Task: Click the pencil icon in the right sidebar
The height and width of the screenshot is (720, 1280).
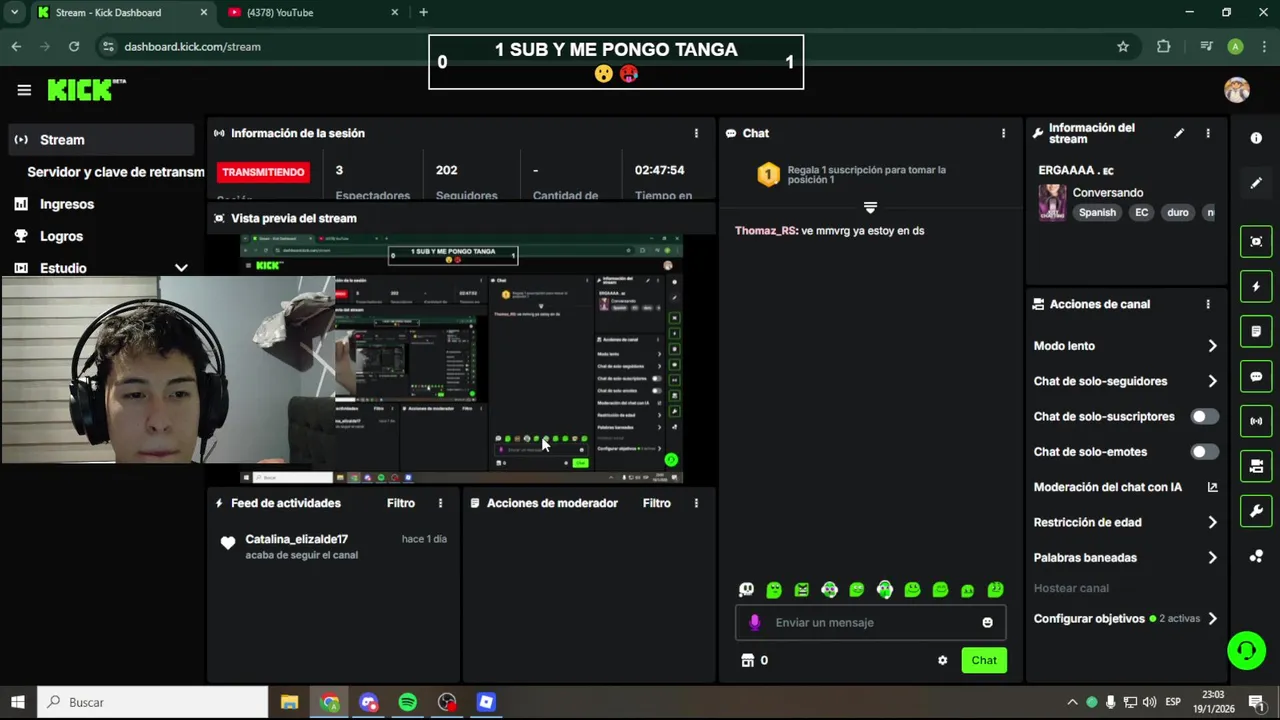Action: (1256, 183)
